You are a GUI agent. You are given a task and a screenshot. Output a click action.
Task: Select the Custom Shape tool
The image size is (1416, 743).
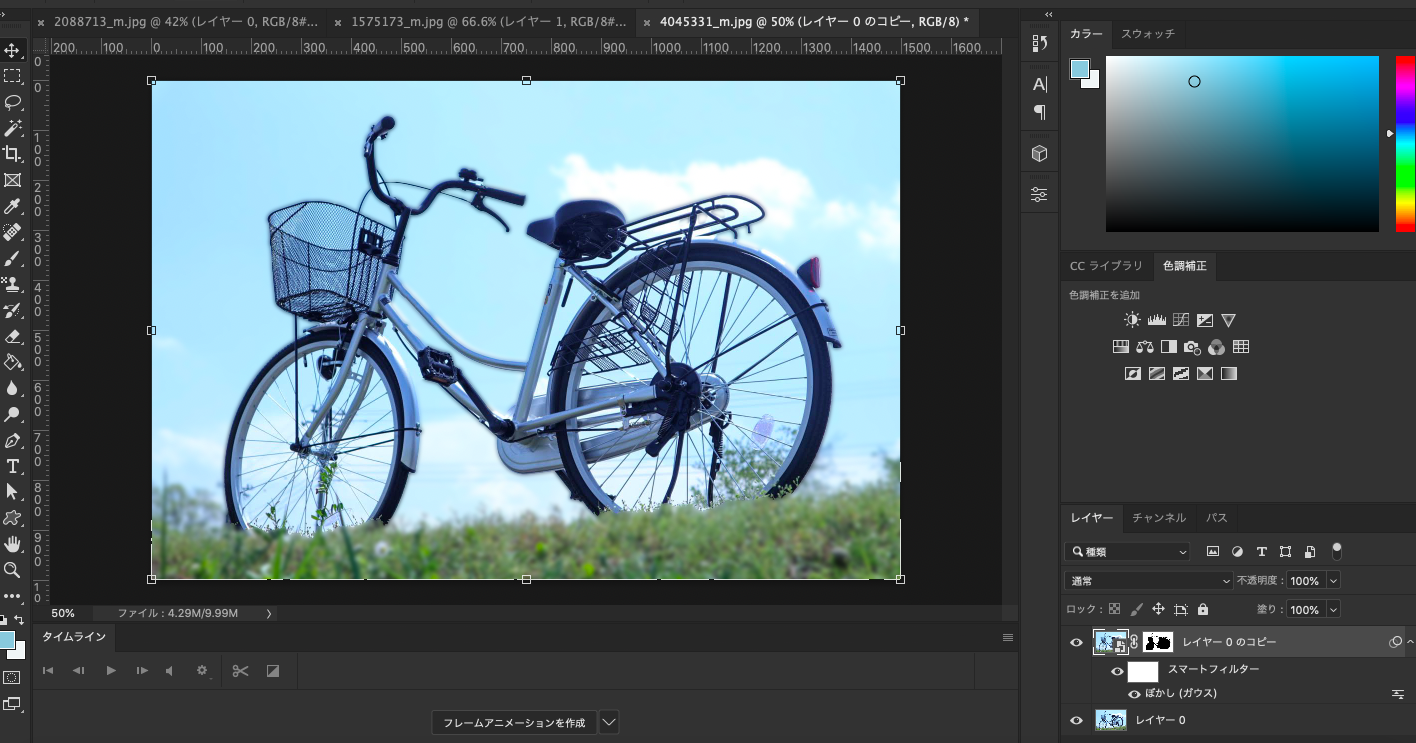pos(12,518)
